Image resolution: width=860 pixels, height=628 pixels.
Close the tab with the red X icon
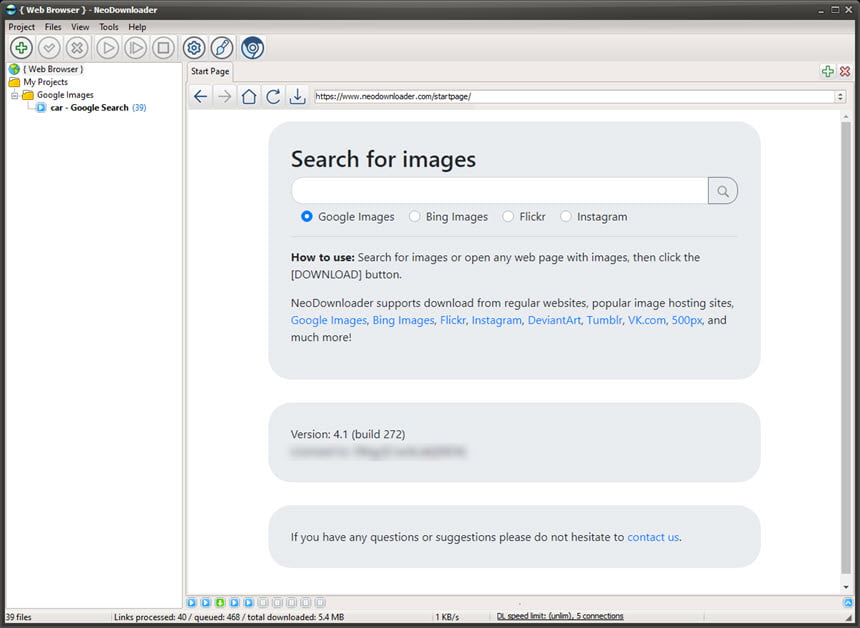(x=845, y=71)
